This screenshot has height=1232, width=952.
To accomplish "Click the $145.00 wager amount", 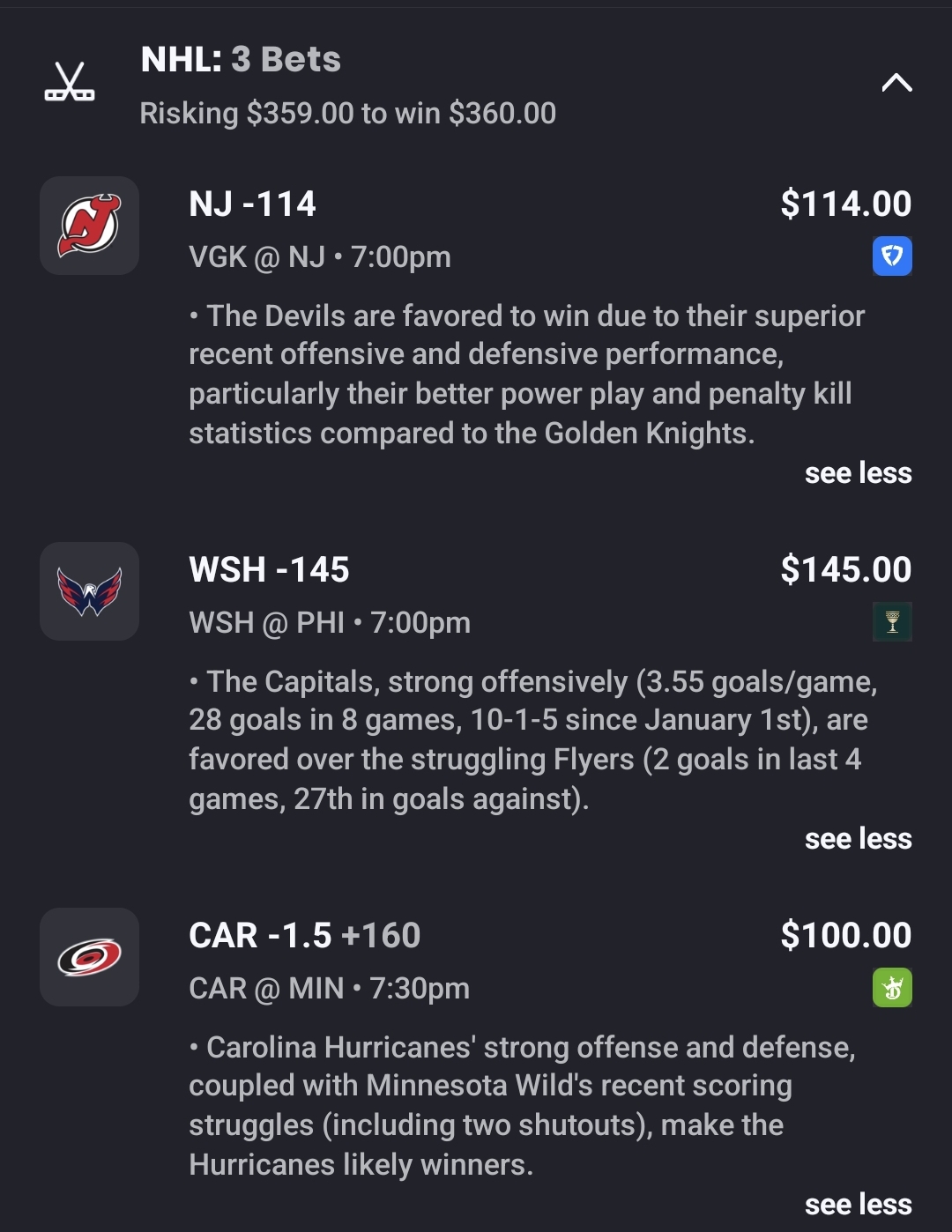I will 845,570.
